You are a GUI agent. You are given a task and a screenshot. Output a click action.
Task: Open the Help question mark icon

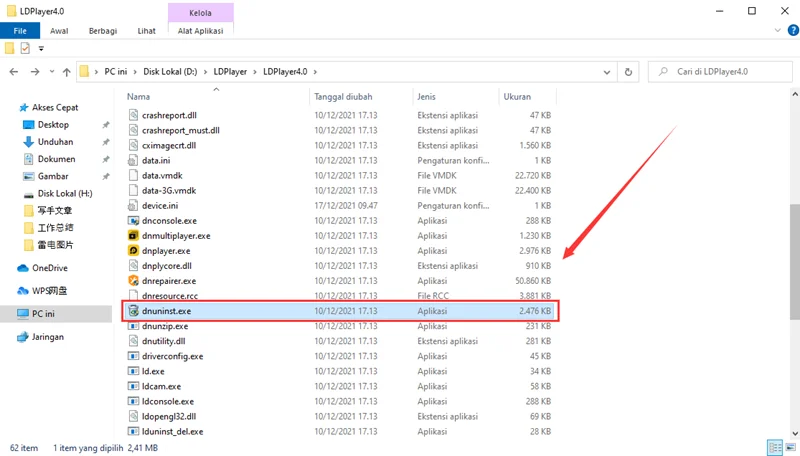click(793, 30)
